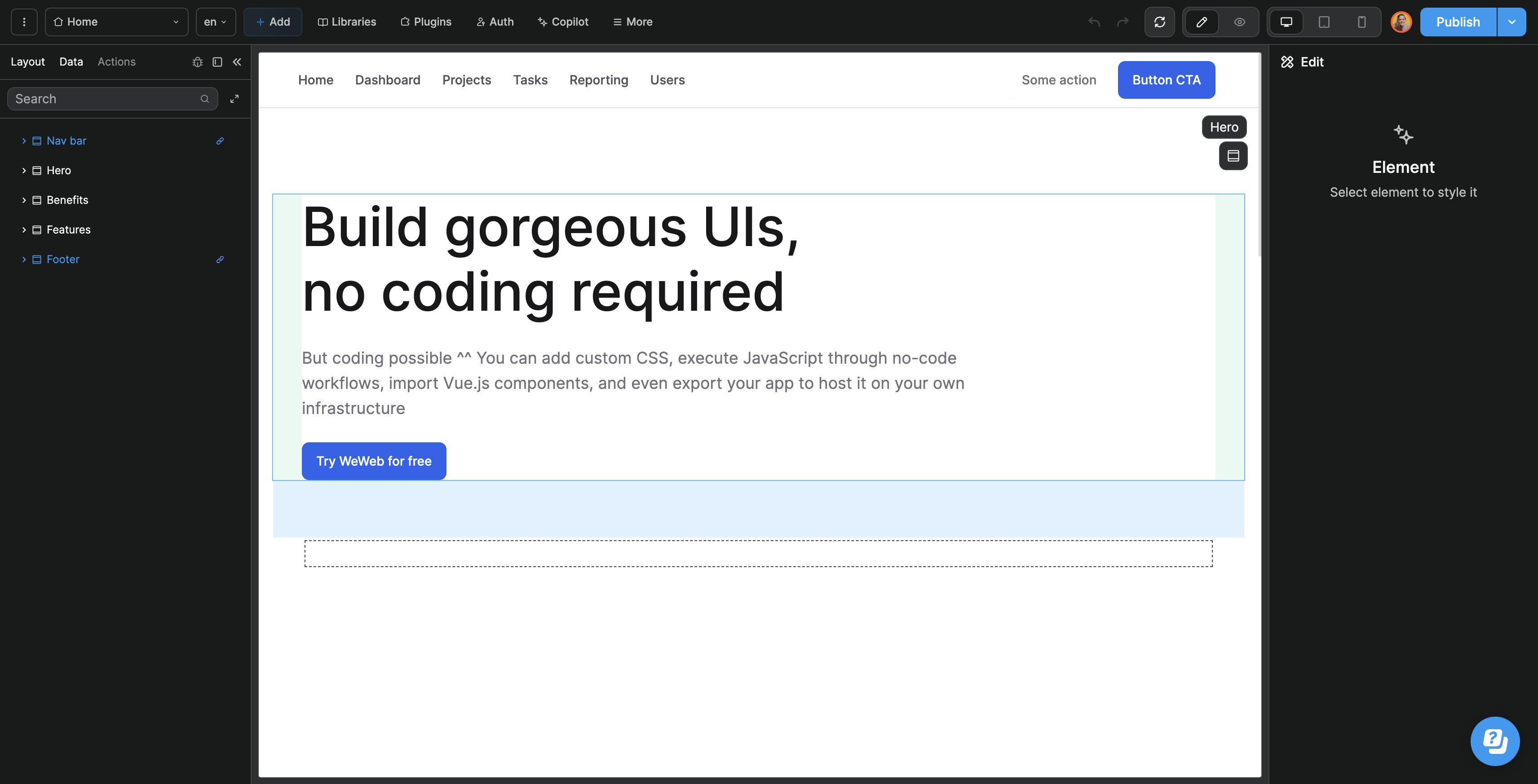Click the refresh icon in the top bar

[x=1159, y=22]
